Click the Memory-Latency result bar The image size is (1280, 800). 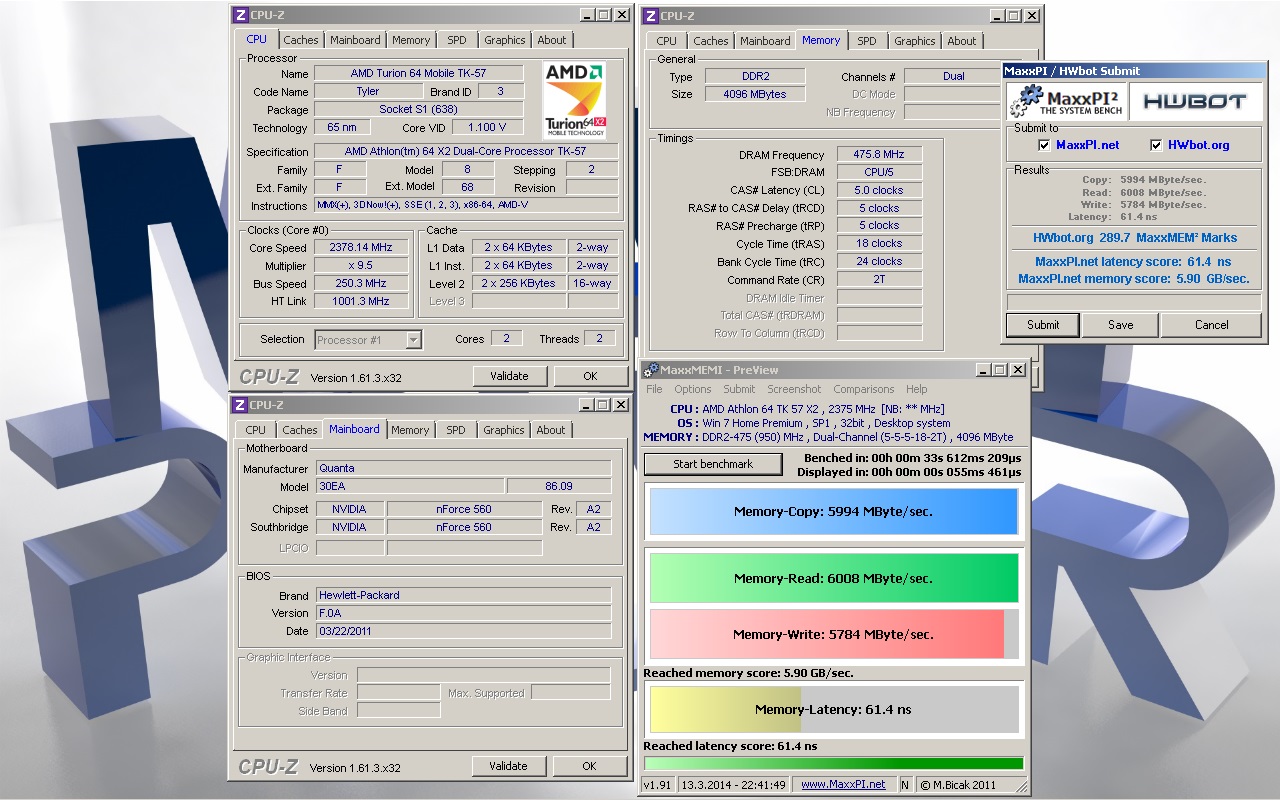click(x=833, y=709)
